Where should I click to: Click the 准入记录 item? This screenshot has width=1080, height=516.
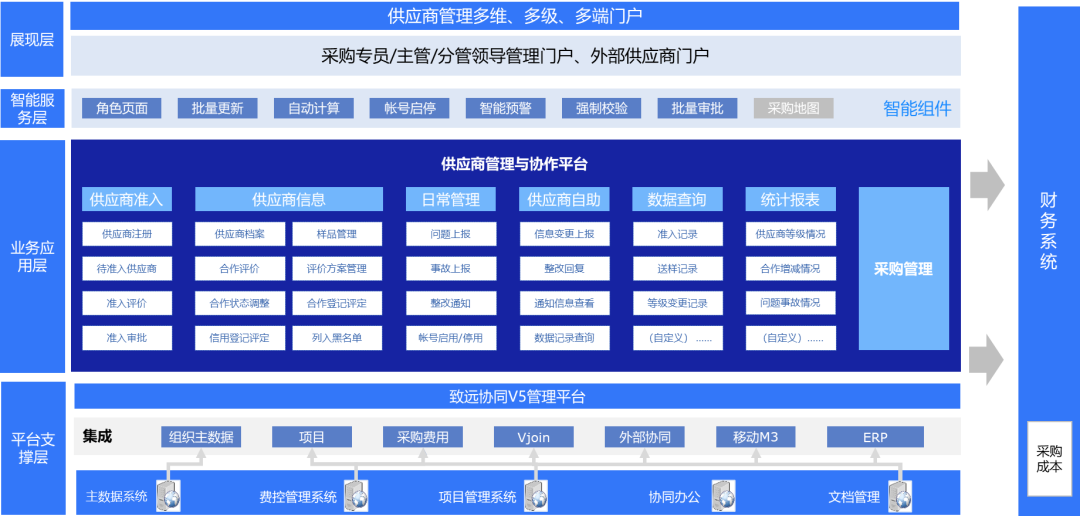pos(678,234)
